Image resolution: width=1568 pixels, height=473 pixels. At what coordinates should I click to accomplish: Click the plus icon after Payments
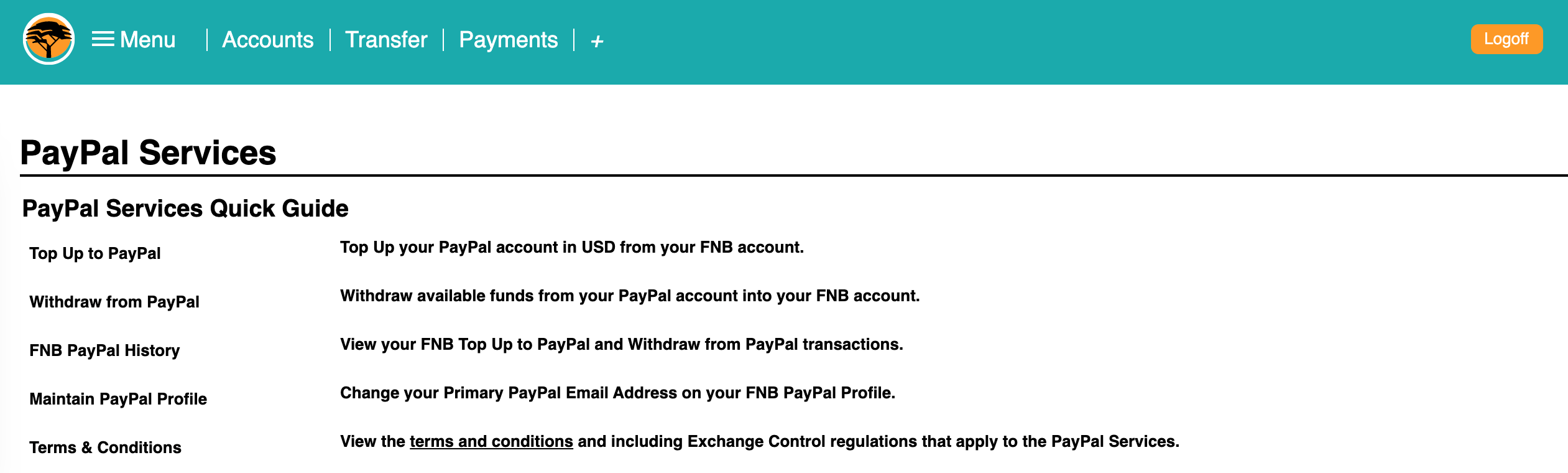point(597,41)
